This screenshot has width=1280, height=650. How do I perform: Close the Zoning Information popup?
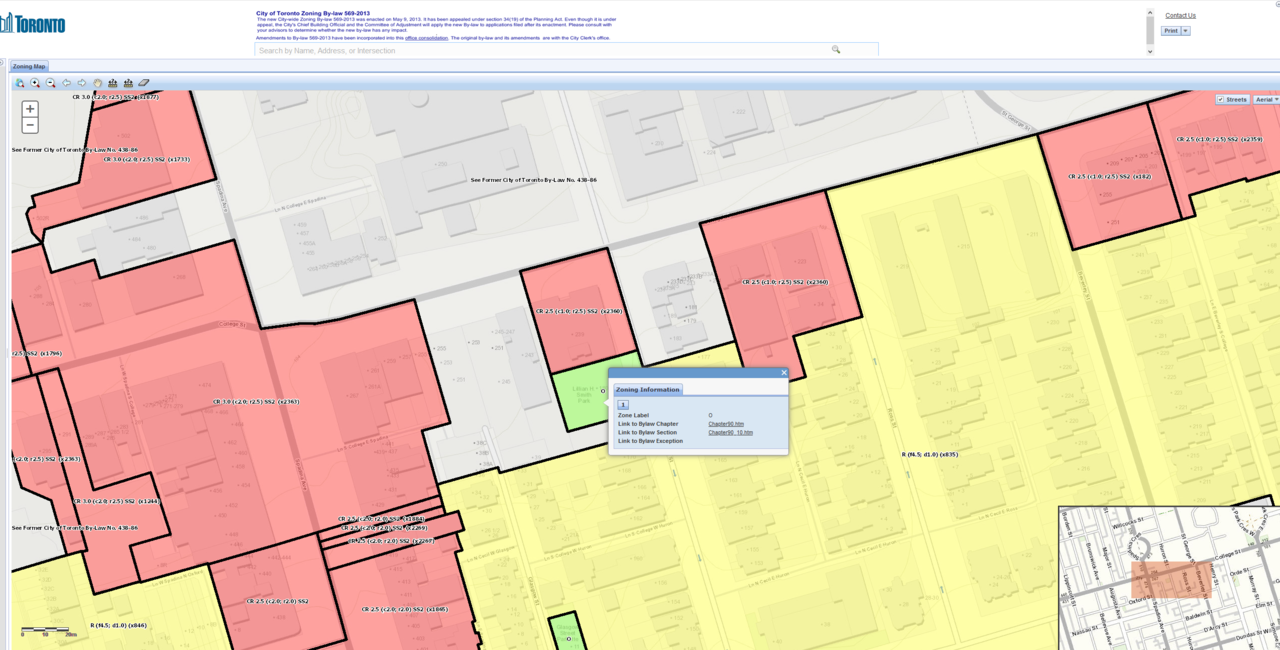[784, 373]
